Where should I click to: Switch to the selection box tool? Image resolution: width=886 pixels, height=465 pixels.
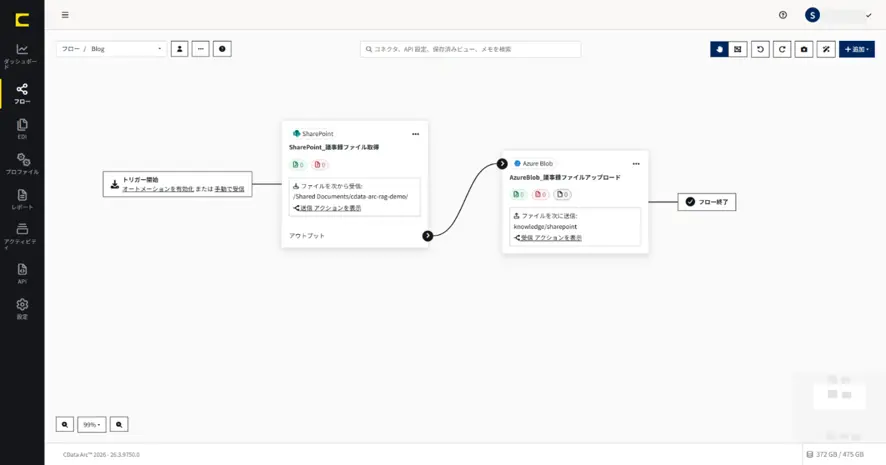737,49
